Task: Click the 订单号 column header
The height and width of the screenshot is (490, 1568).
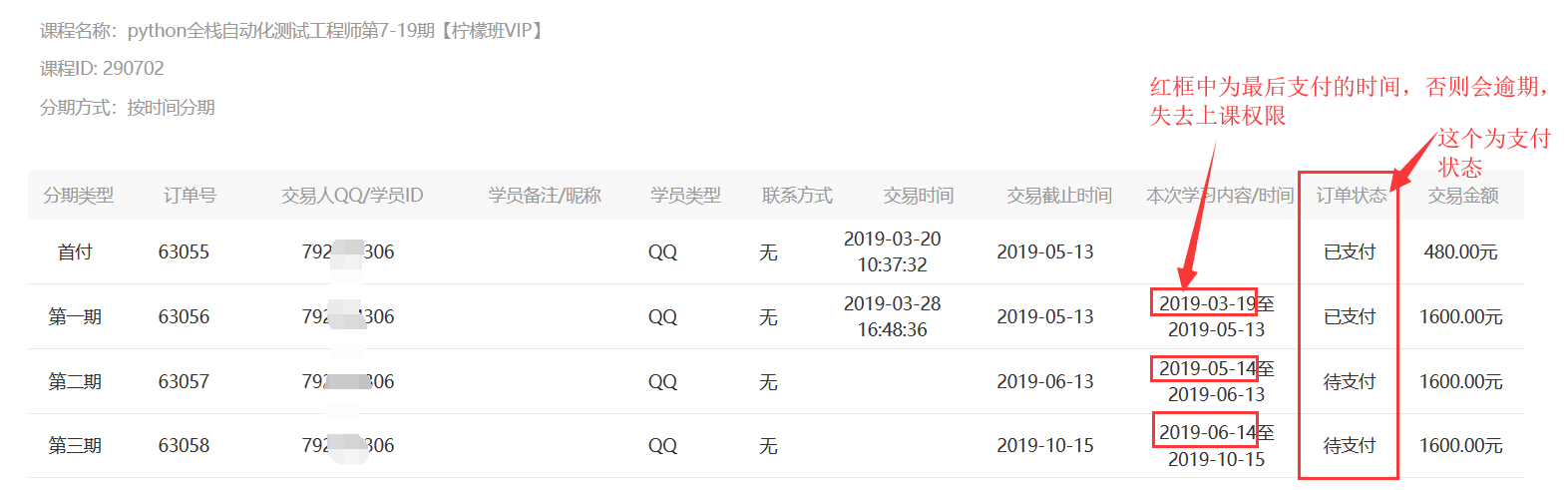Action: (x=190, y=196)
